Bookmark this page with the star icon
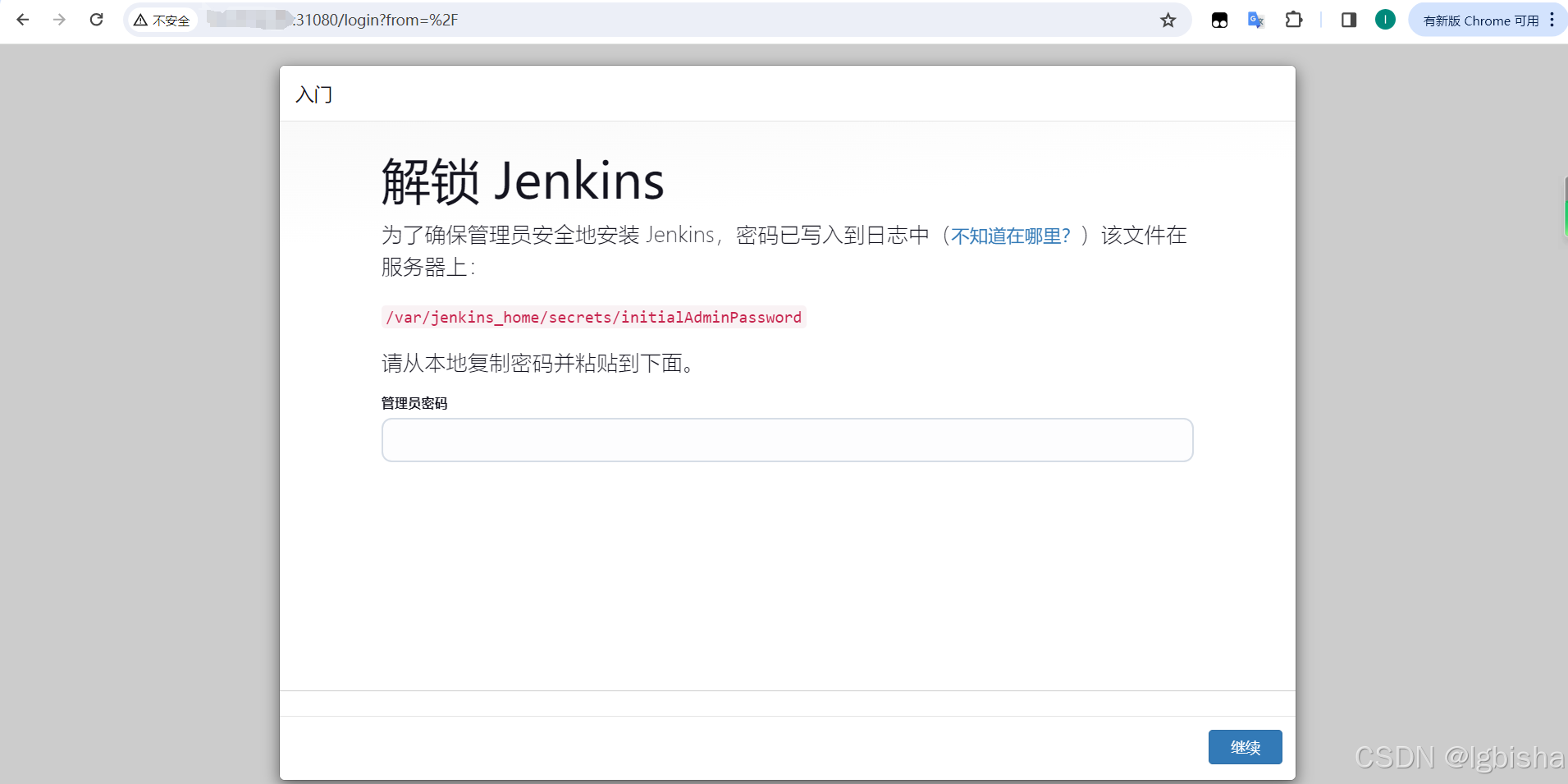Image resolution: width=1568 pixels, height=784 pixels. click(1168, 21)
